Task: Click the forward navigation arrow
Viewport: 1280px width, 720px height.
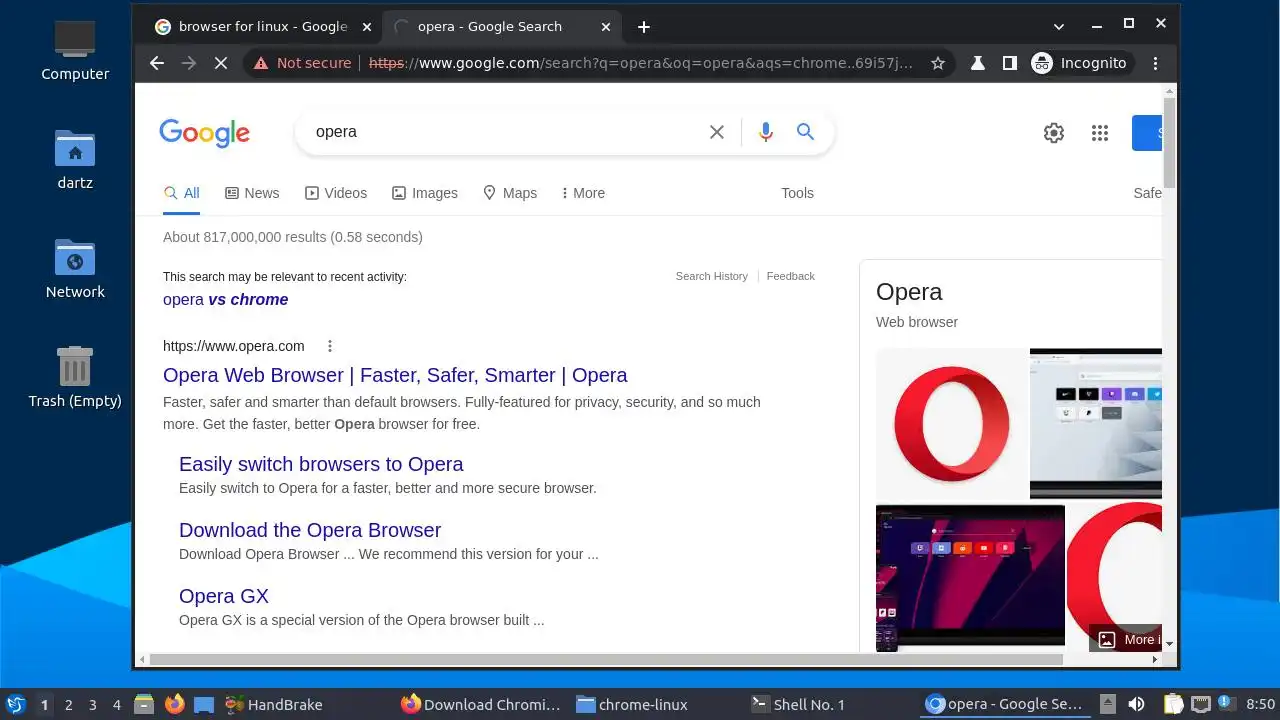Action: pos(189,63)
